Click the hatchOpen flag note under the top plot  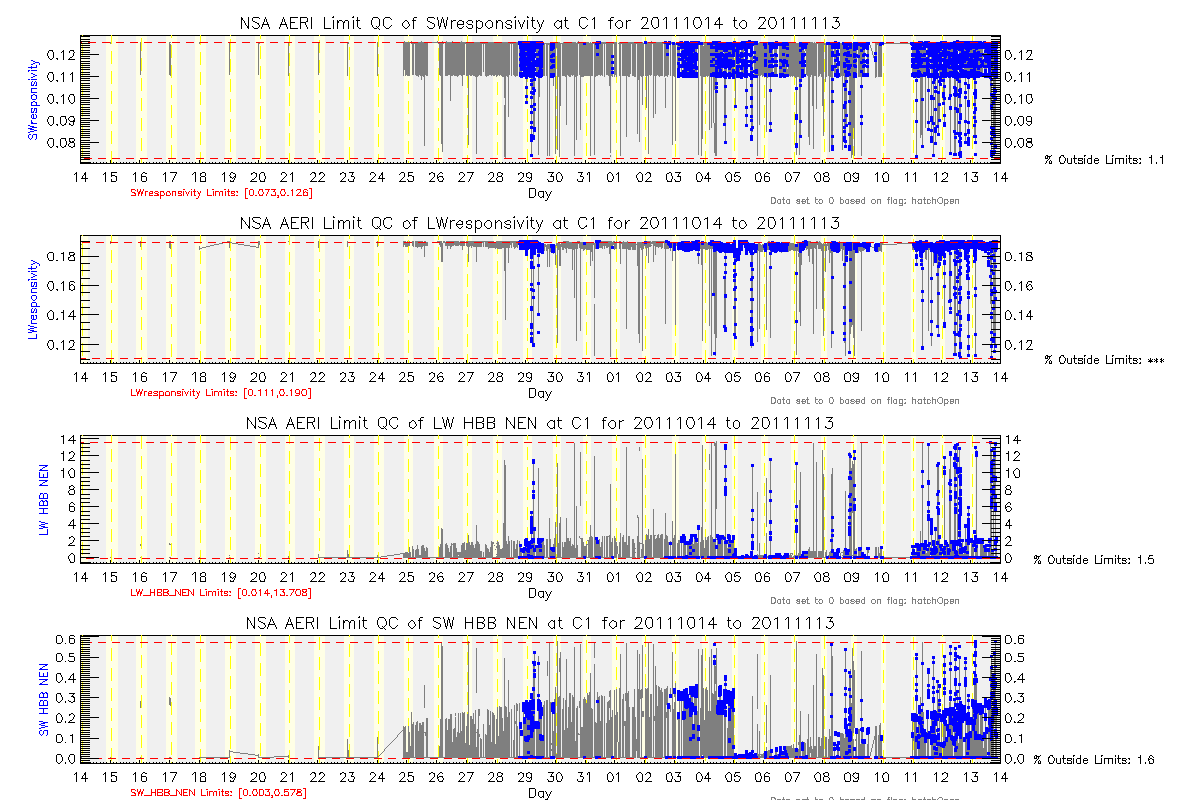[864, 201]
